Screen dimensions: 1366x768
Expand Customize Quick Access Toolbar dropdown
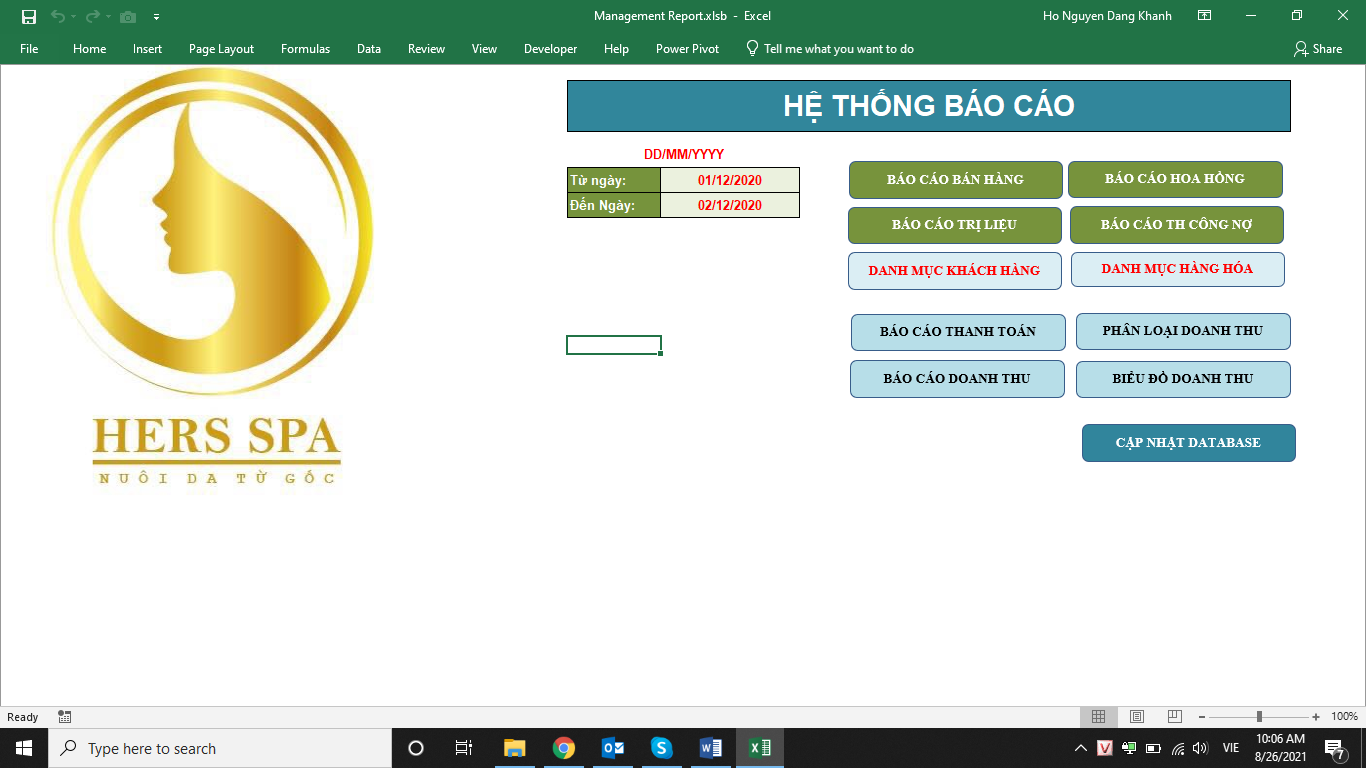(156, 17)
